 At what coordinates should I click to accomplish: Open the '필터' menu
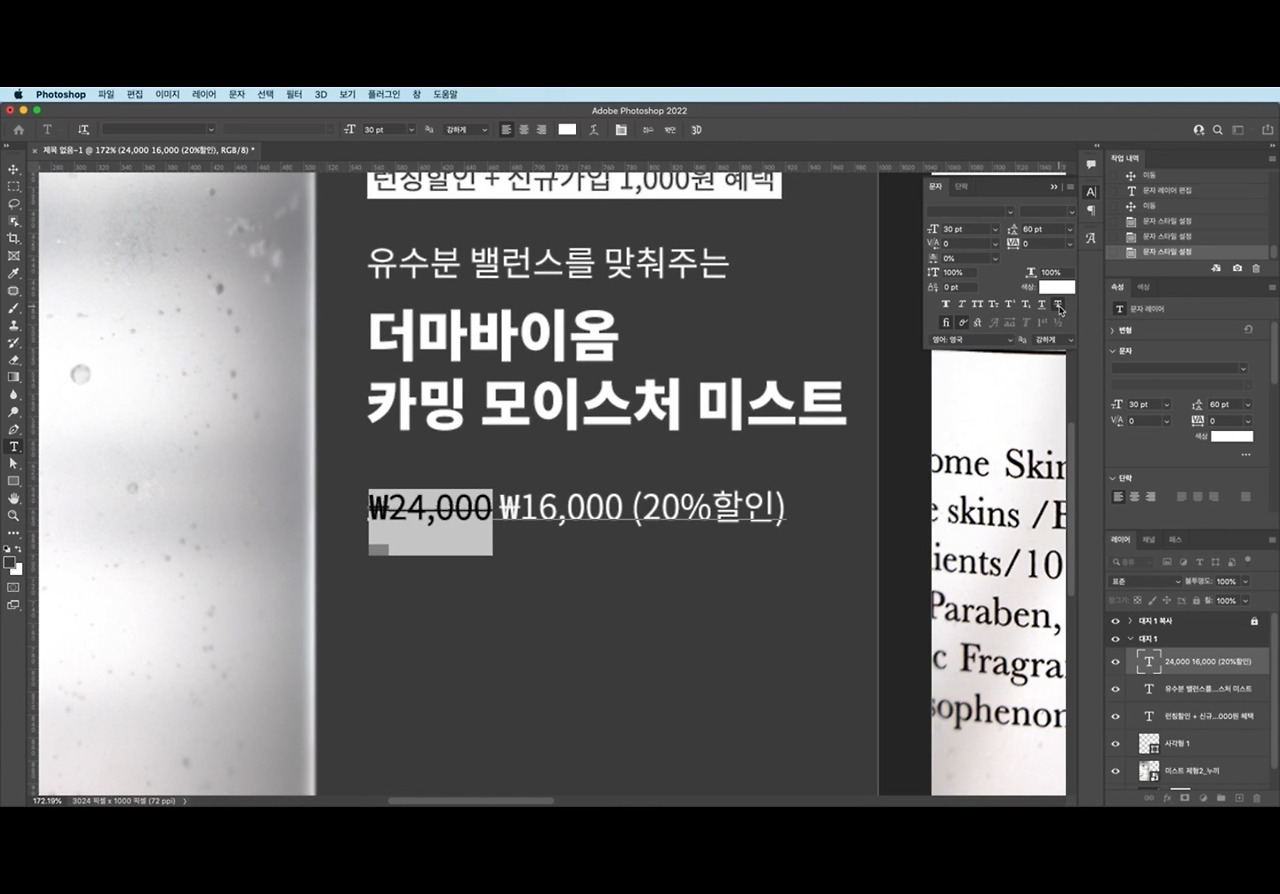(x=294, y=94)
